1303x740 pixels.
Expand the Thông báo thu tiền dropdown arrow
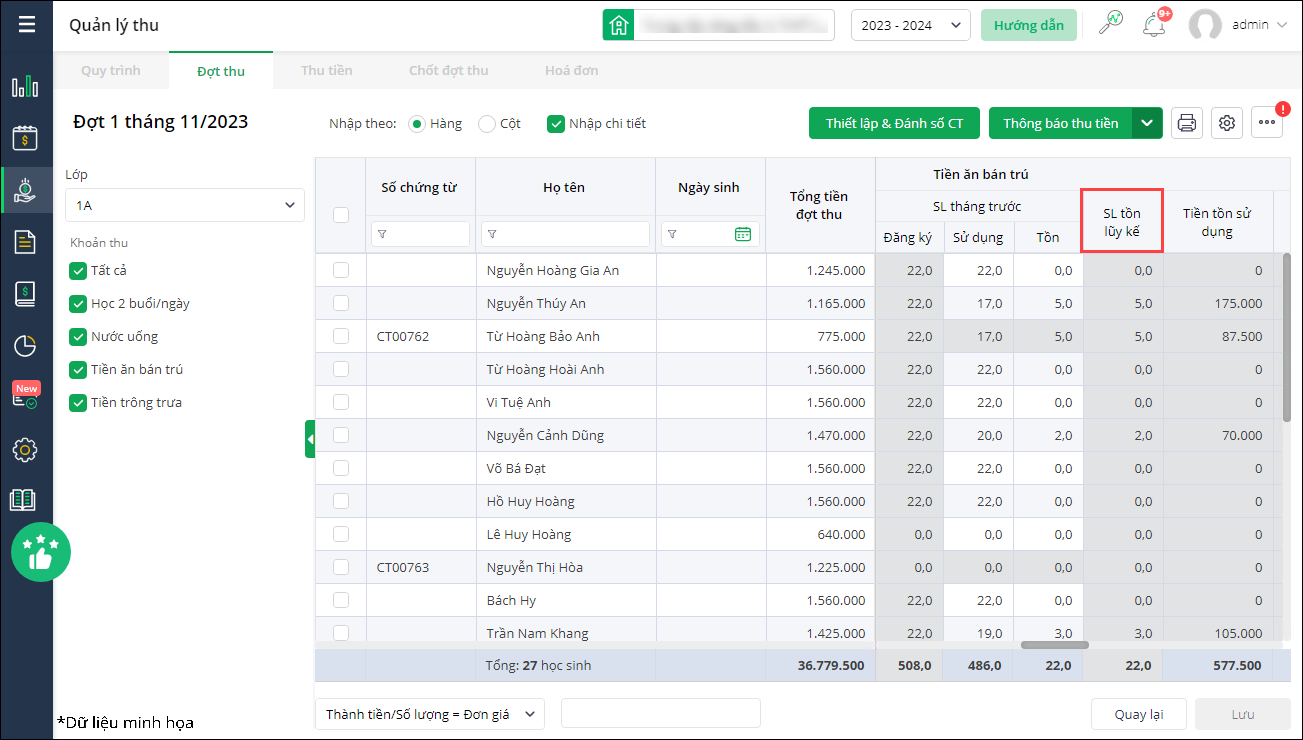pyautogui.click(x=1146, y=123)
